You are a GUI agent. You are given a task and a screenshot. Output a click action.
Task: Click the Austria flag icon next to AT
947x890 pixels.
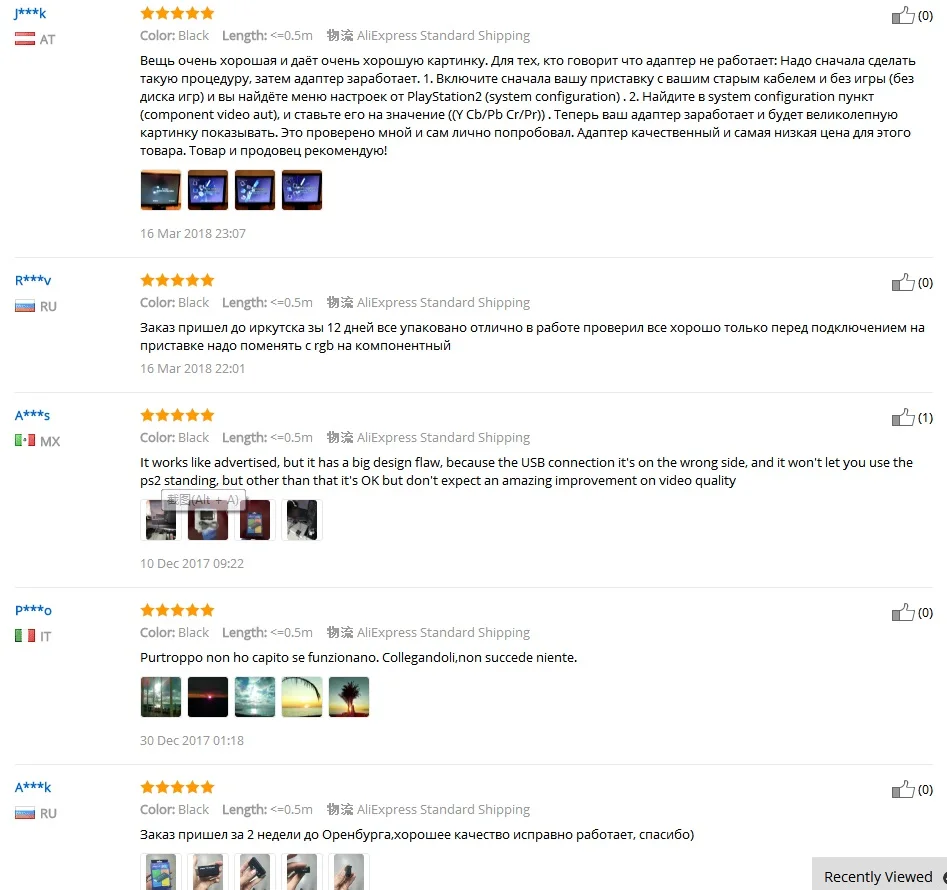(25, 39)
